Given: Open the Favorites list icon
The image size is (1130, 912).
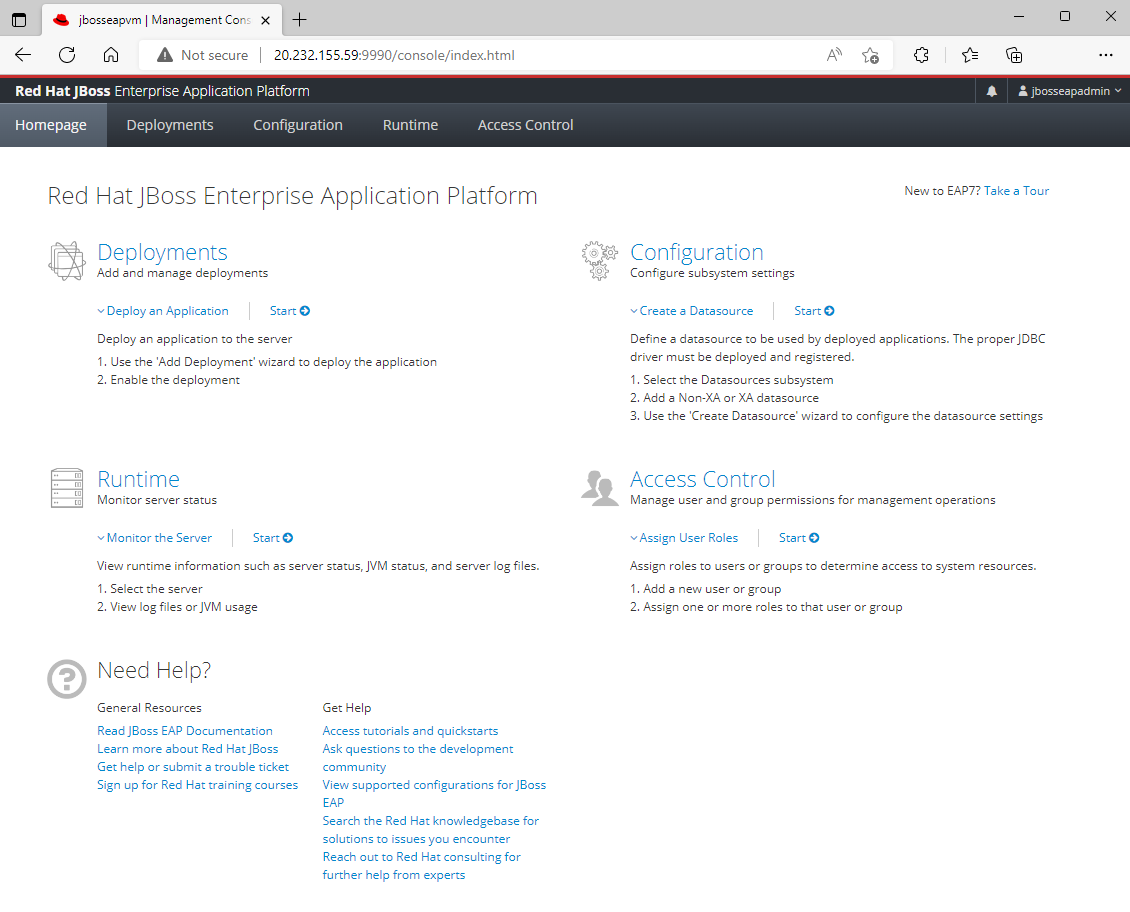Looking at the screenshot, I should coord(970,55).
